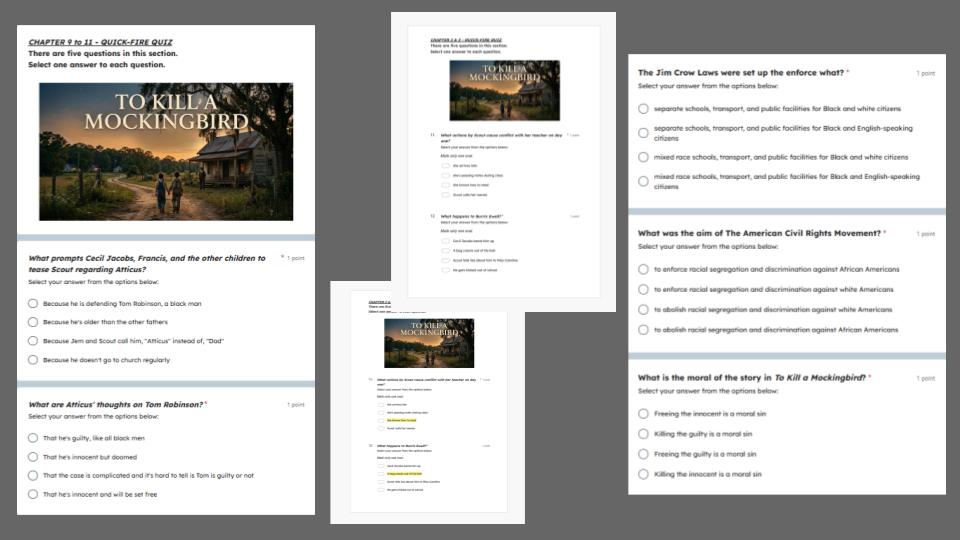Select 'Because he doesn't go to church regularly'

pyautogui.click(x=33, y=360)
